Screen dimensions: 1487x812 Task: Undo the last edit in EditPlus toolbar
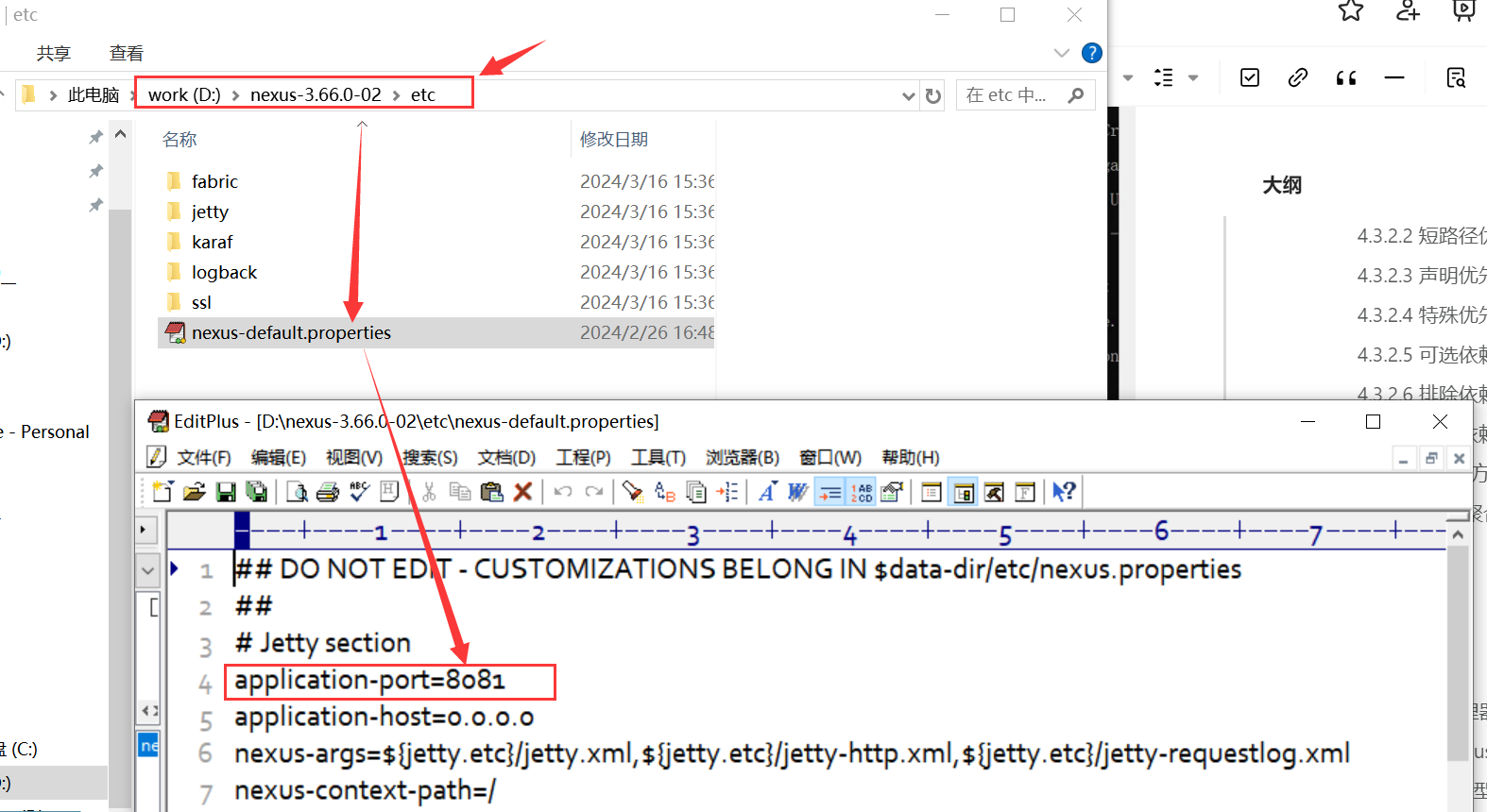[x=563, y=492]
